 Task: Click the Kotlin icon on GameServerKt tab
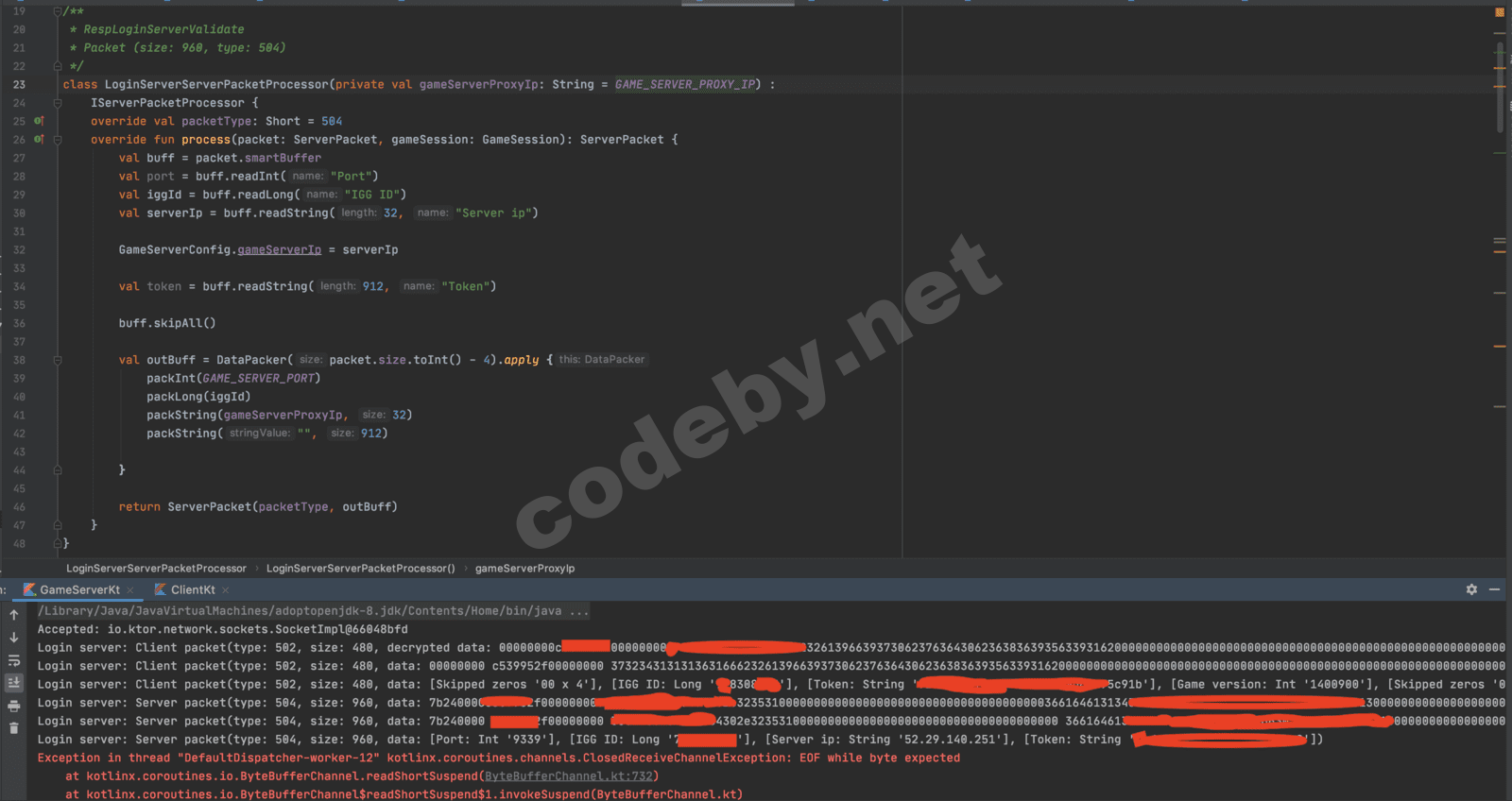[x=29, y=589]
